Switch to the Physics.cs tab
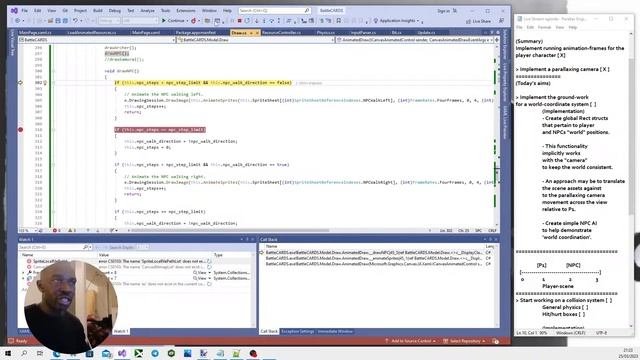 tap(326, 33)
